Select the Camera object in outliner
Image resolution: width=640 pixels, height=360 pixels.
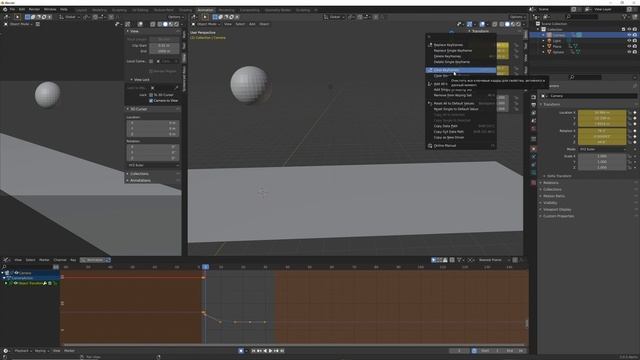[559, 35]
